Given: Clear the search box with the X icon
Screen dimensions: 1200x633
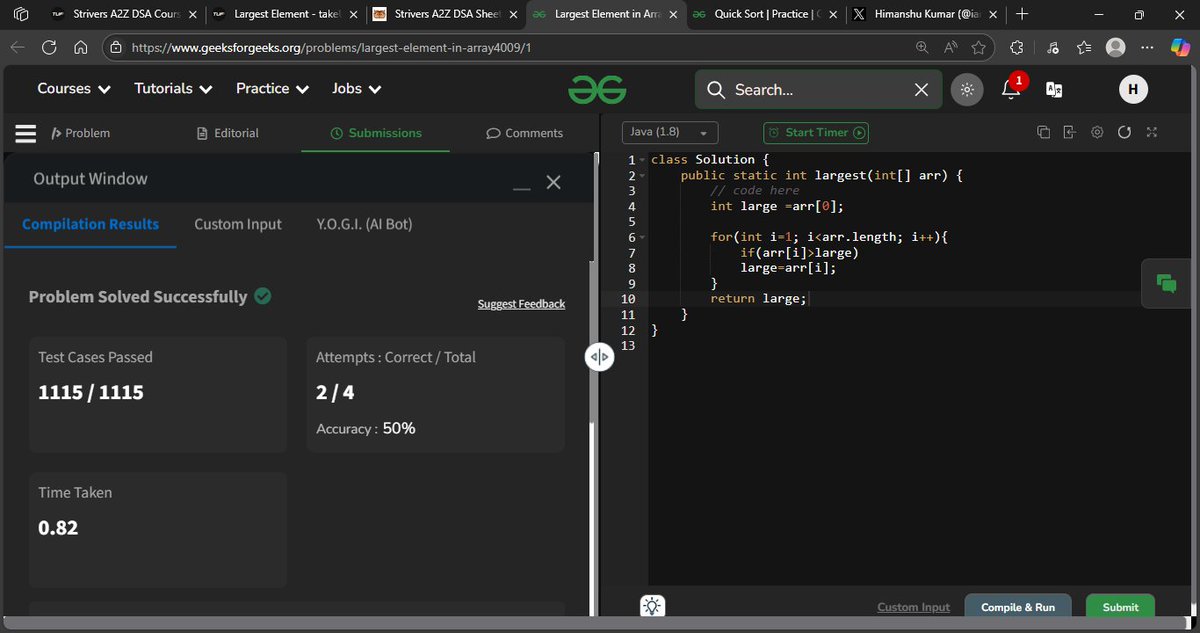Looking at the screenshot, I should pyautogui.click(x=921, y=90).
